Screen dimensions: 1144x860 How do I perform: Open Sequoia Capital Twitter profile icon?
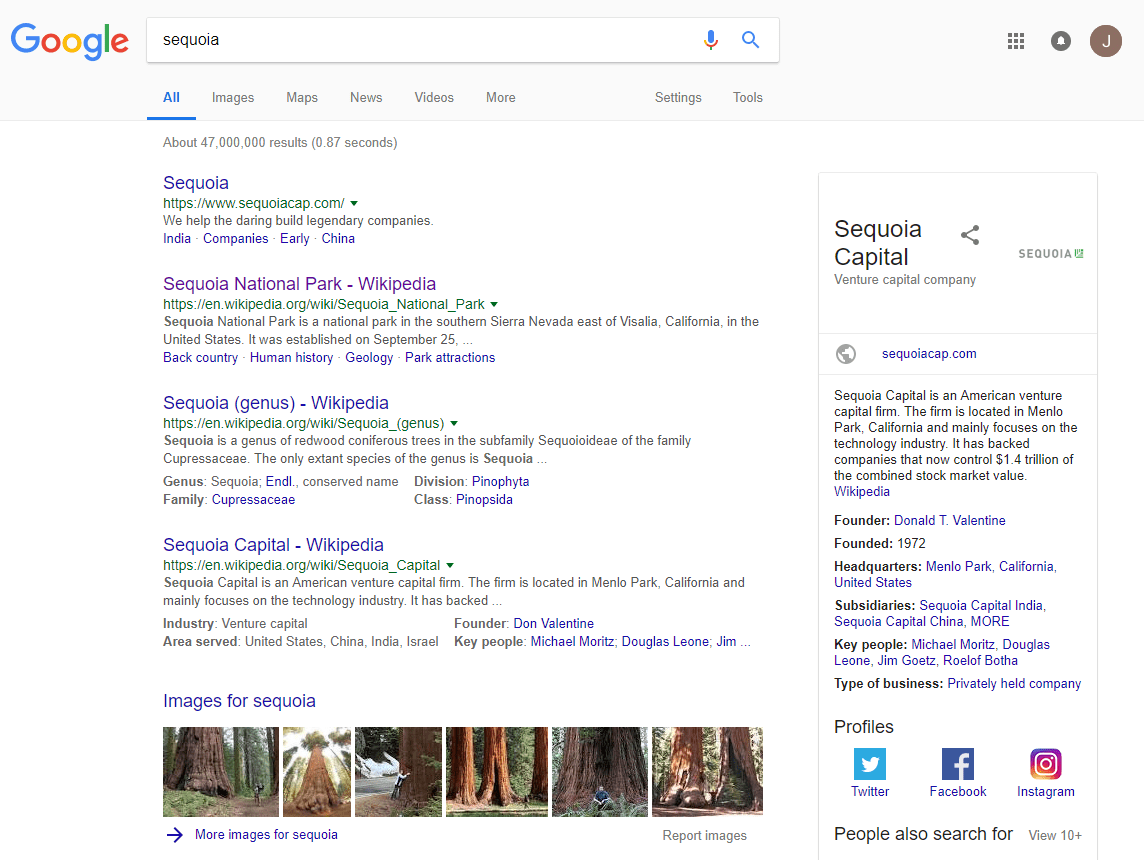point(870,764)
